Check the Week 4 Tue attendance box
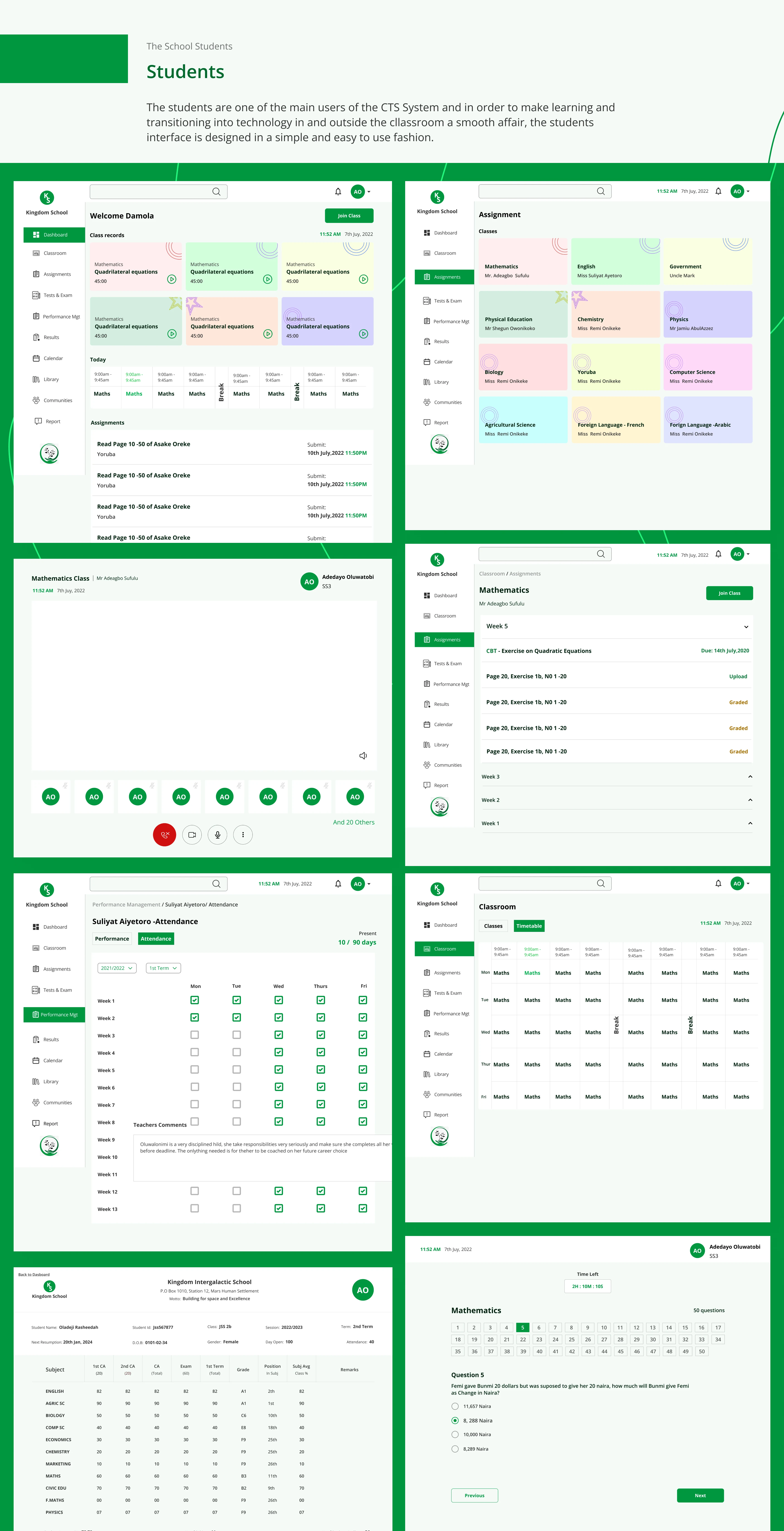 pos(236,1052)
